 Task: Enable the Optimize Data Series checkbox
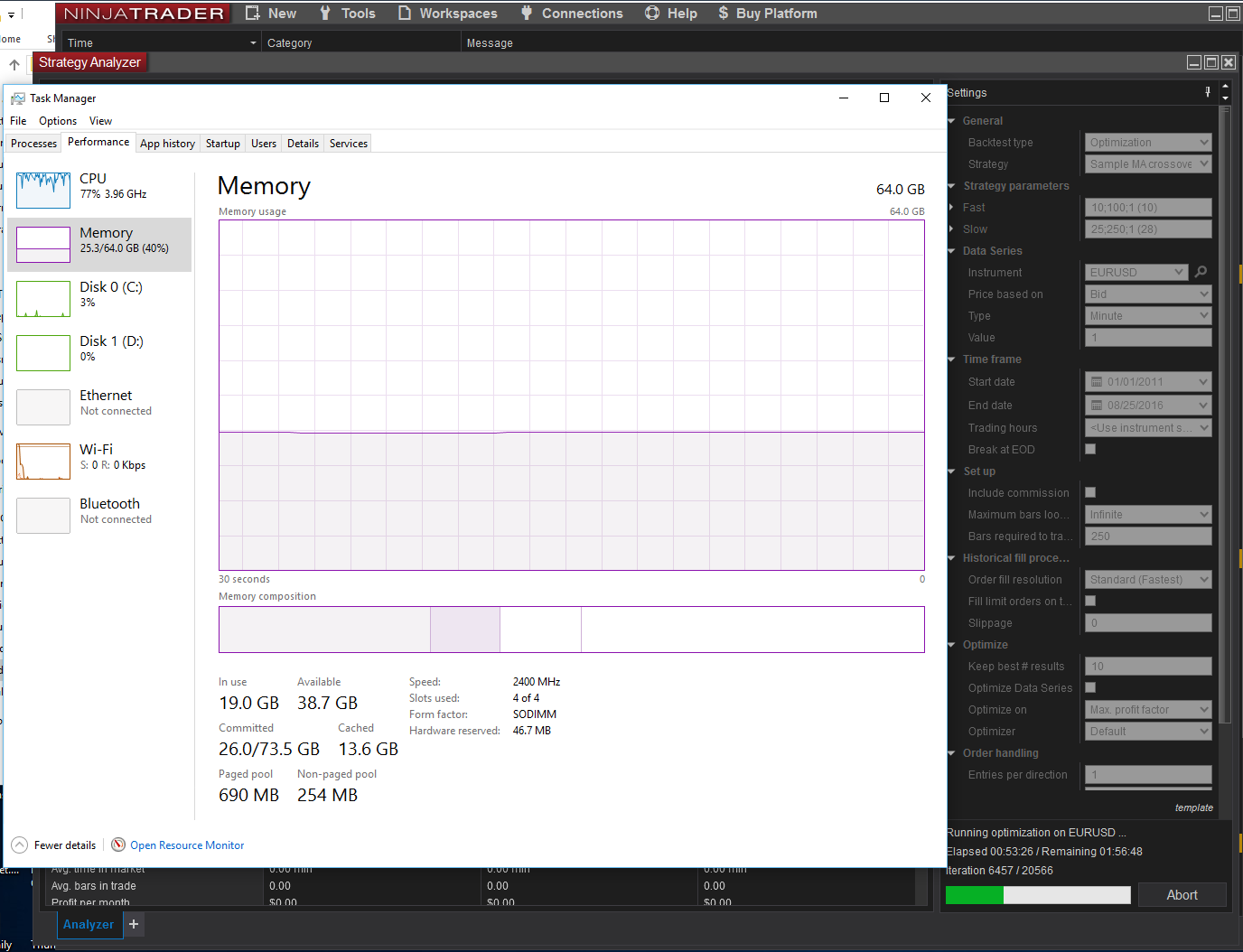1090,687
